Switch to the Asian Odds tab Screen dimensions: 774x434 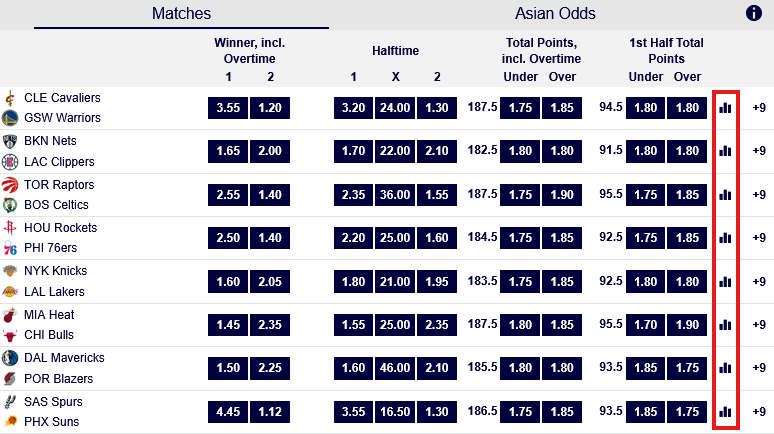tap(555, 14)
